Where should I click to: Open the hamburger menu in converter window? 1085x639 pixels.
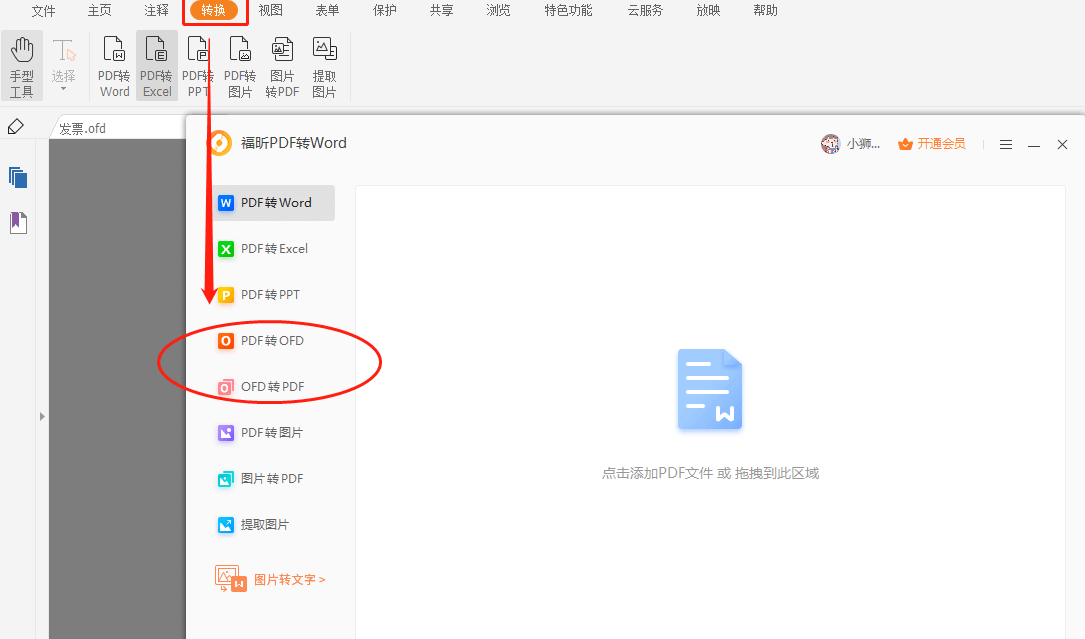1006,145
